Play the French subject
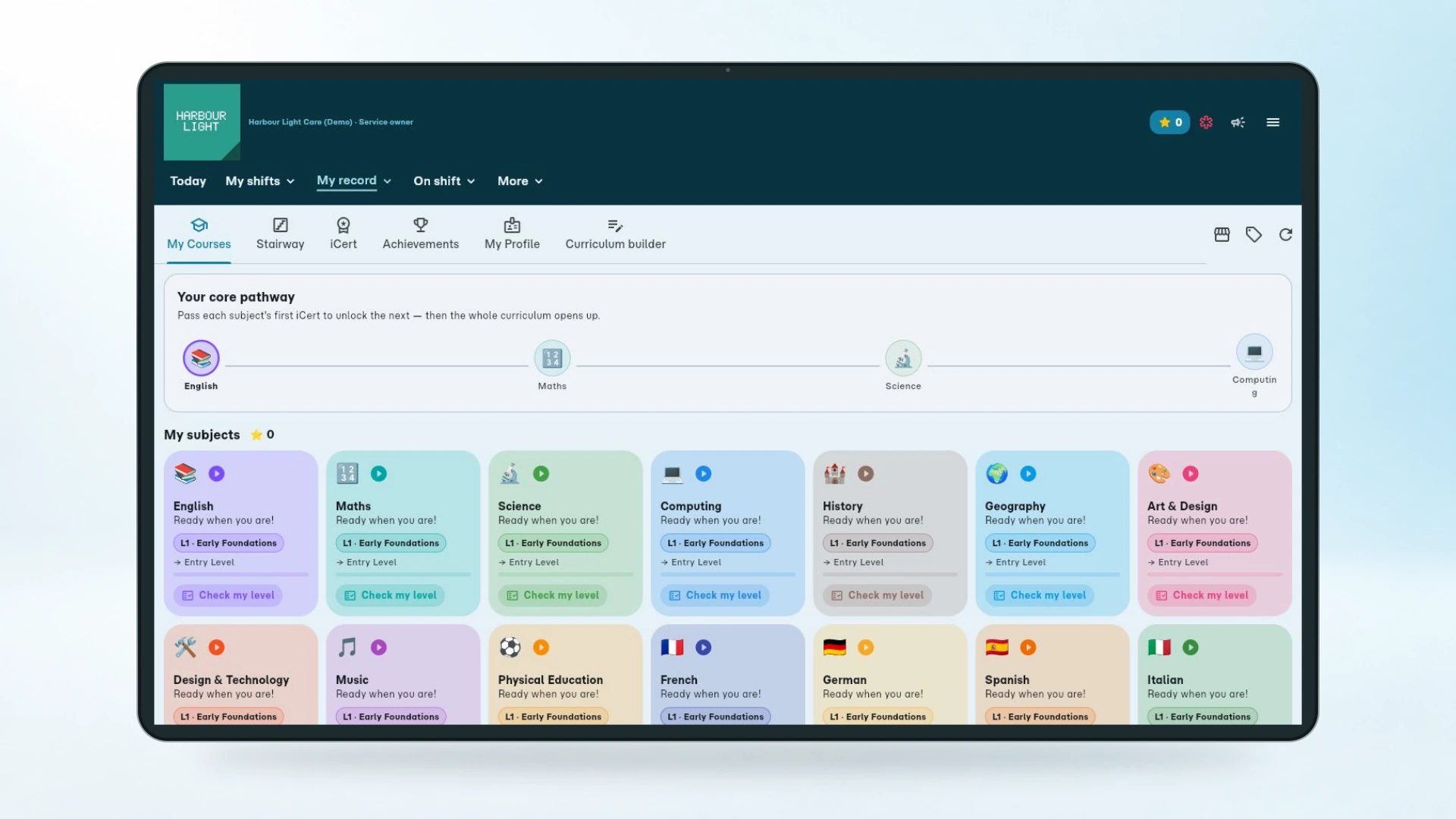The image size is (1456, 819). [704, 648]
